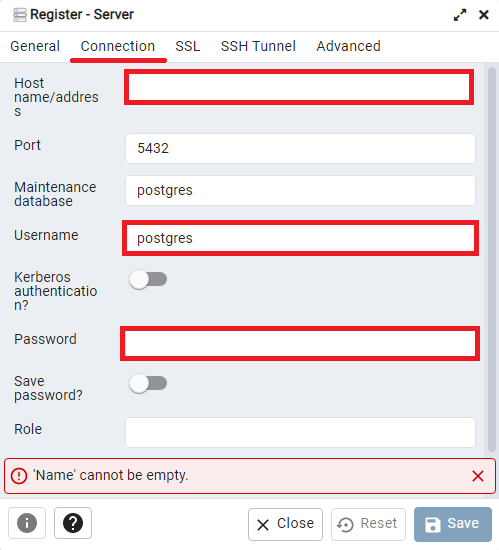Toggle Kerberos authentication switch
Image resolution: width=499 pixels, height=550 pixels.
click(x=148, y=279)
